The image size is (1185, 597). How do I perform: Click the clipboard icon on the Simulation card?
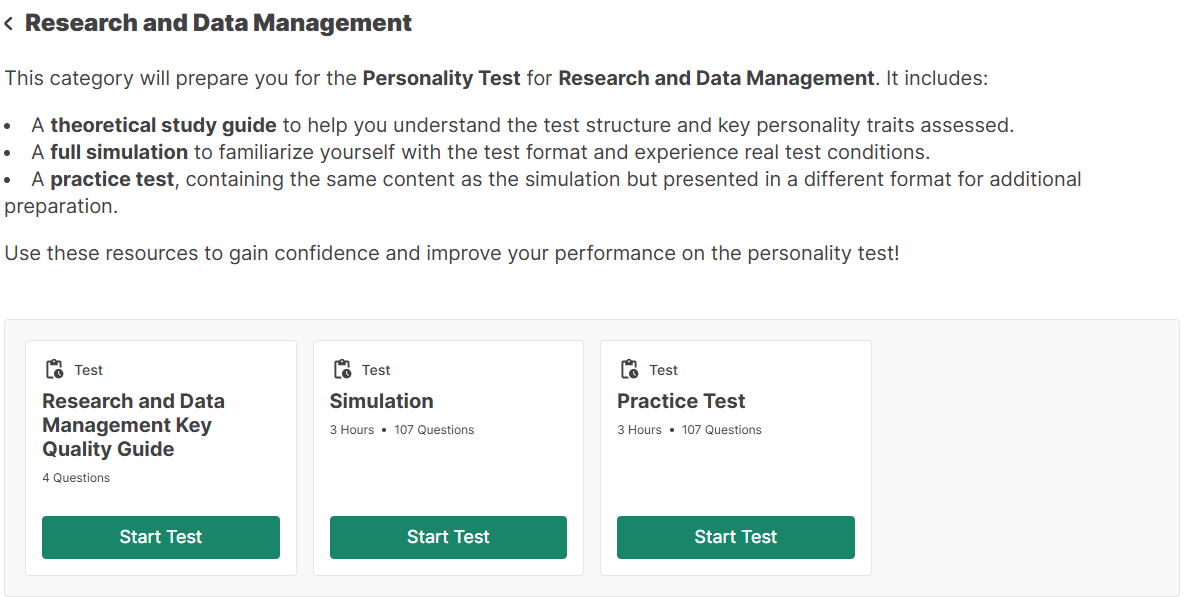[343, 370]
